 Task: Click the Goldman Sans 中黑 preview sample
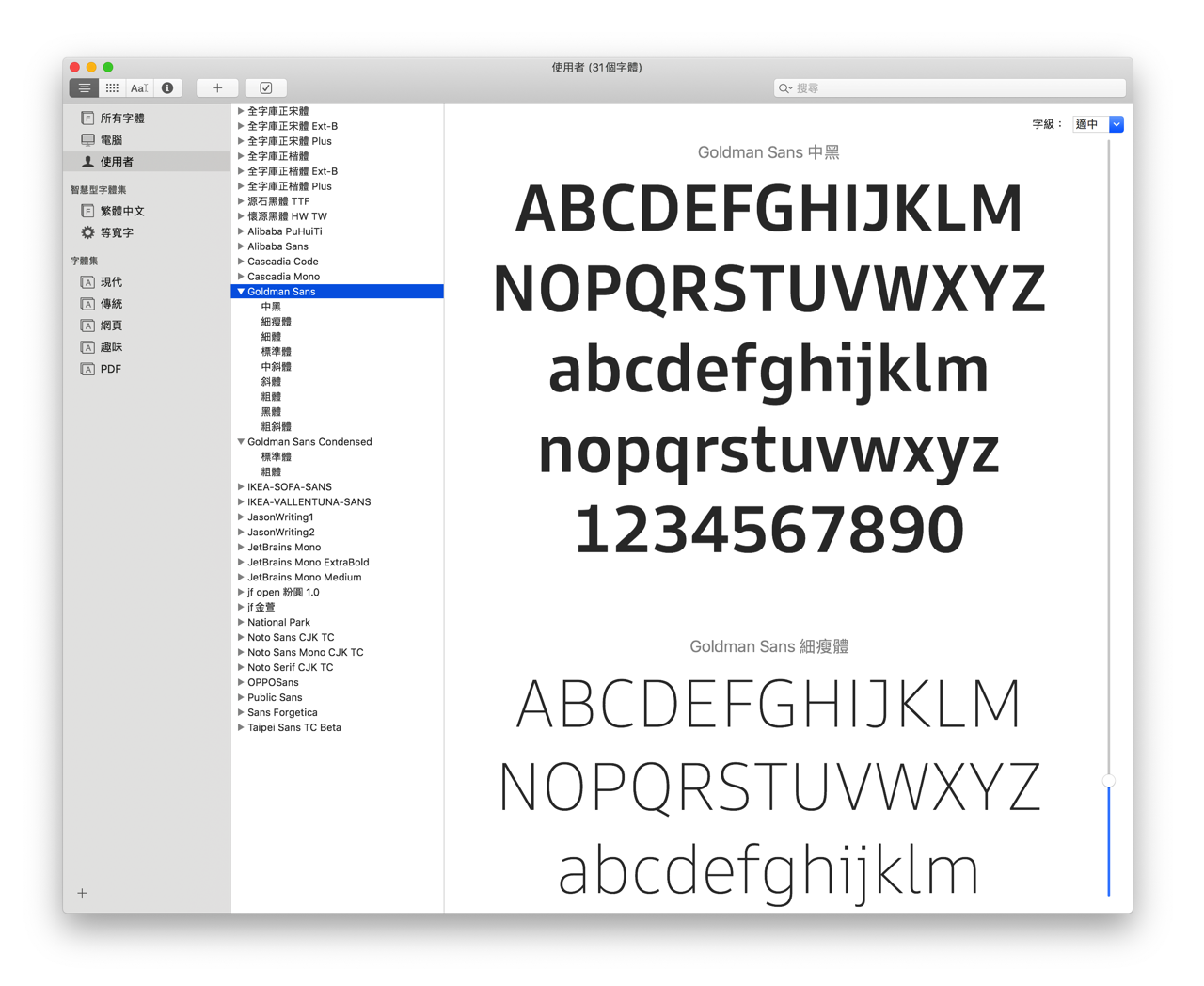pyautogui.click(x=769, y=369)
